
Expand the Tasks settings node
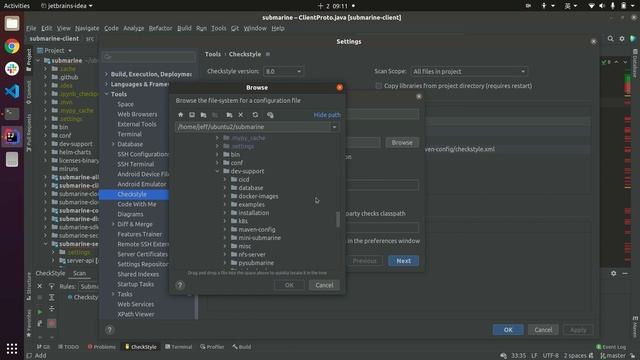click(113, 294)
